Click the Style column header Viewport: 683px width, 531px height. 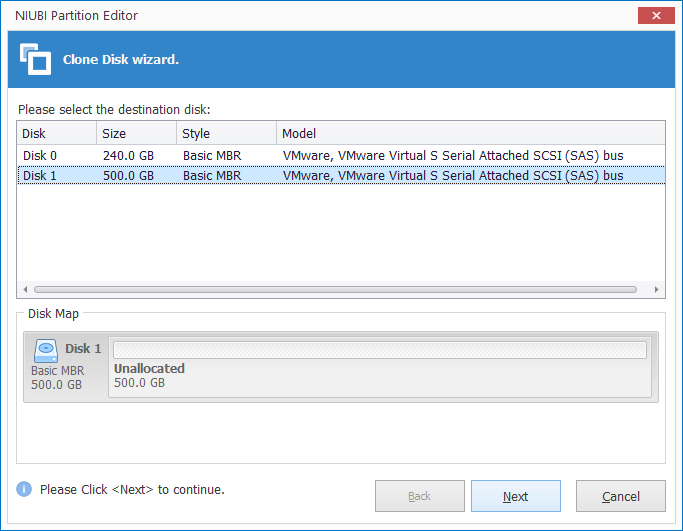[226, 133]
